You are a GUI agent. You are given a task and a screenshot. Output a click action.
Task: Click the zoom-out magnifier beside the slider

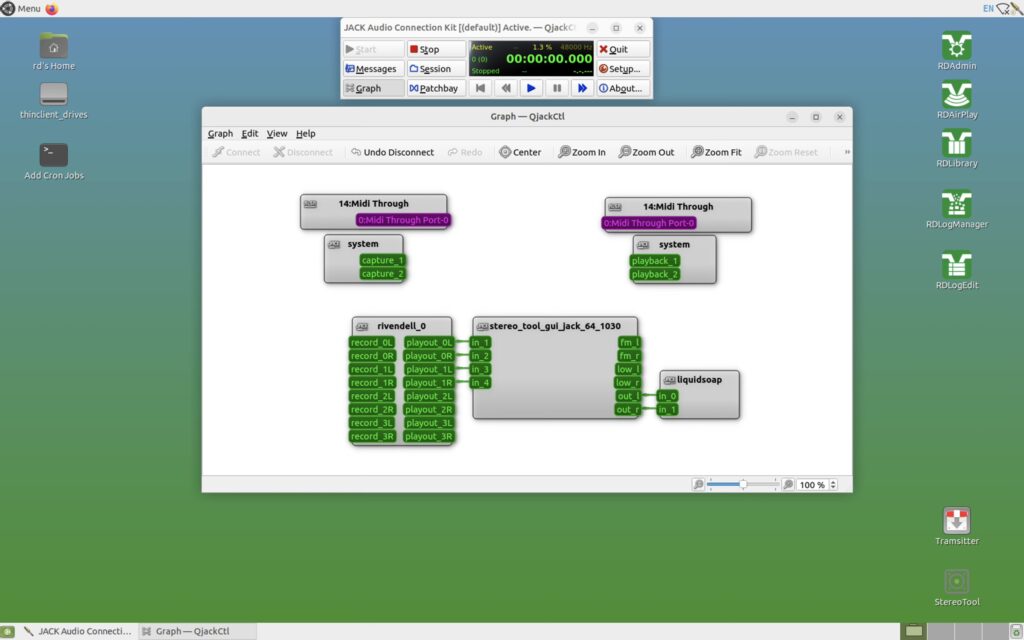698,484
